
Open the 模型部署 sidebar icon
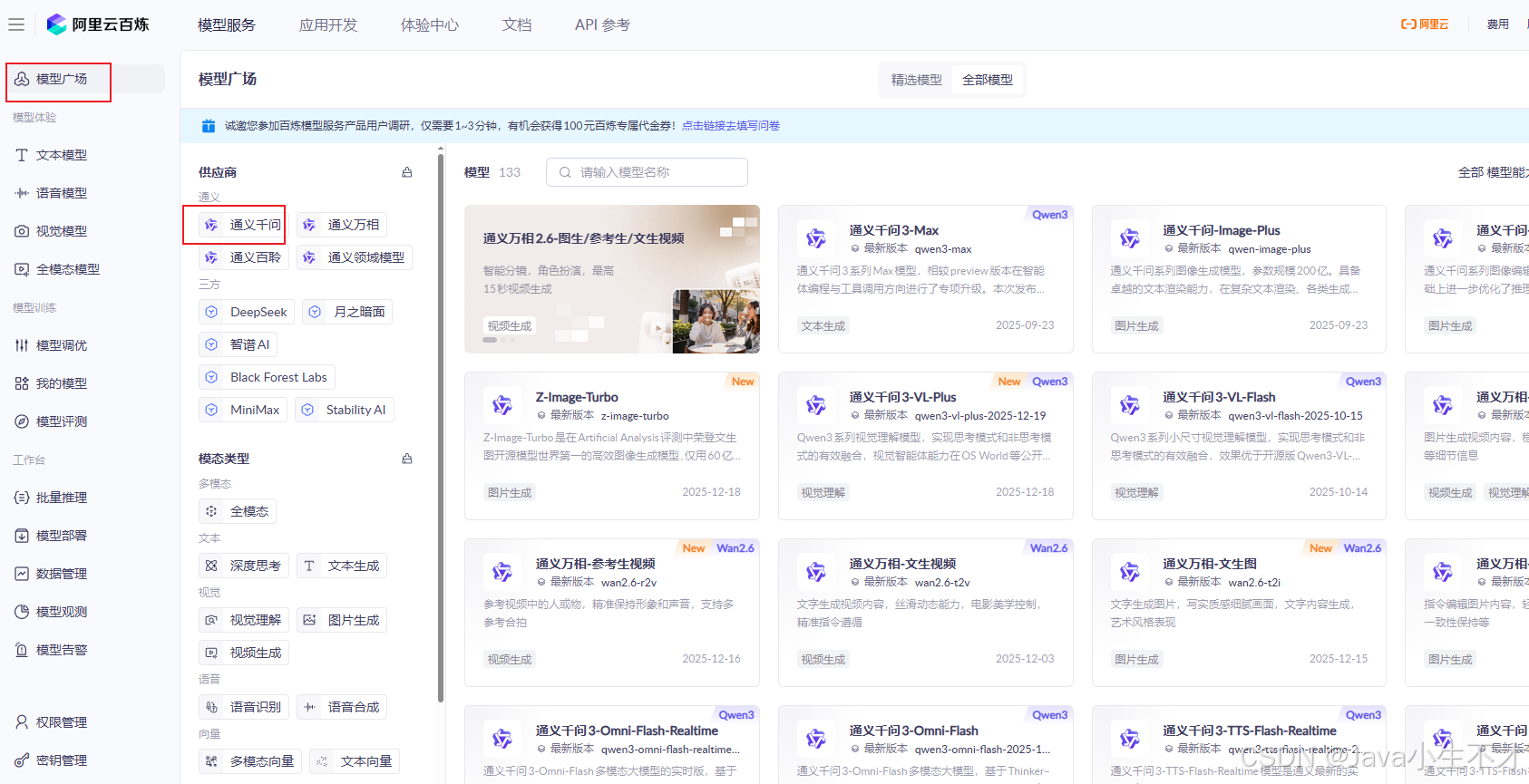pyautogui.click(x=22, y=536)
